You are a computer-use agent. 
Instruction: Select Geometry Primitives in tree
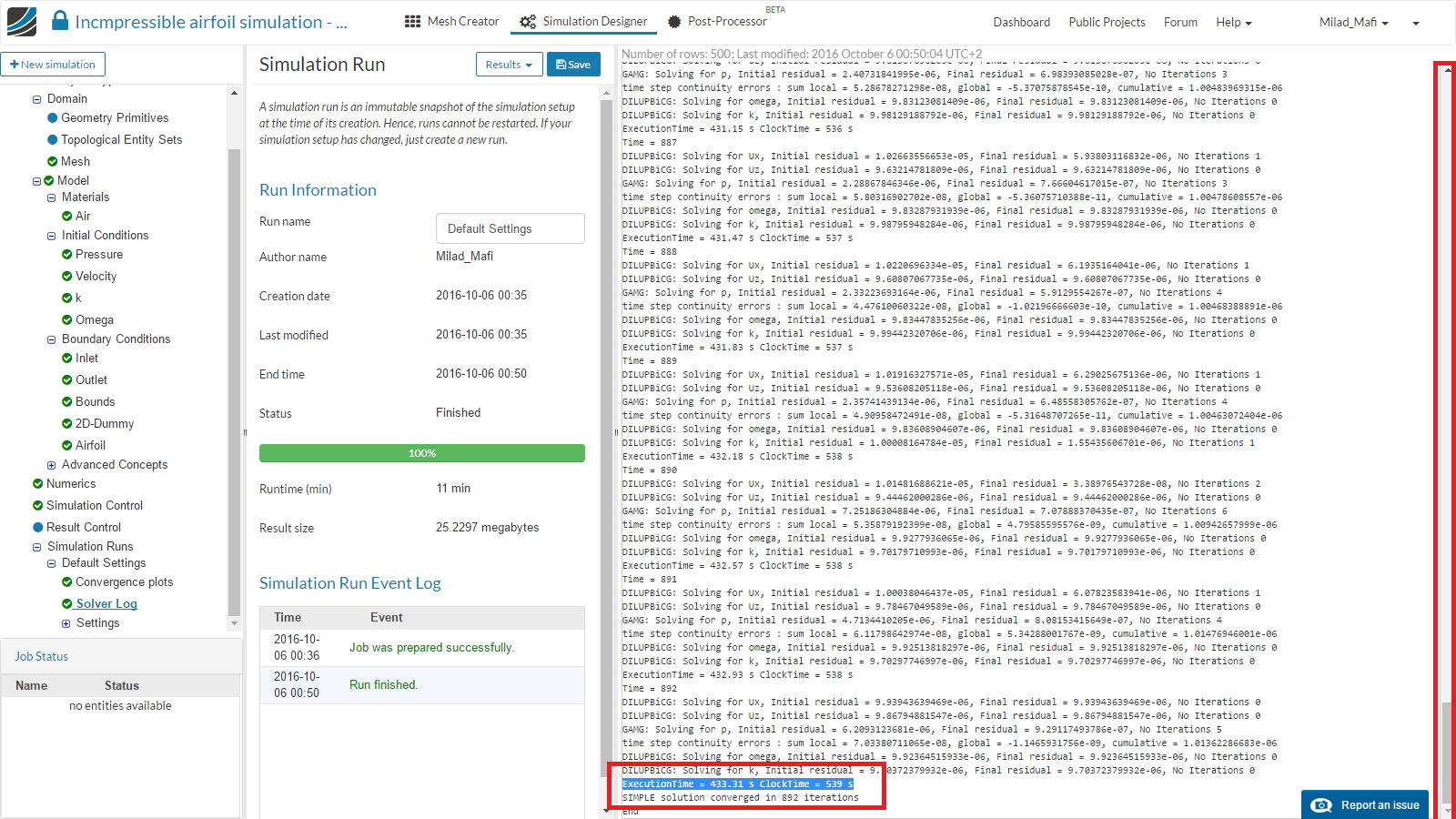[x=115, y=117]
